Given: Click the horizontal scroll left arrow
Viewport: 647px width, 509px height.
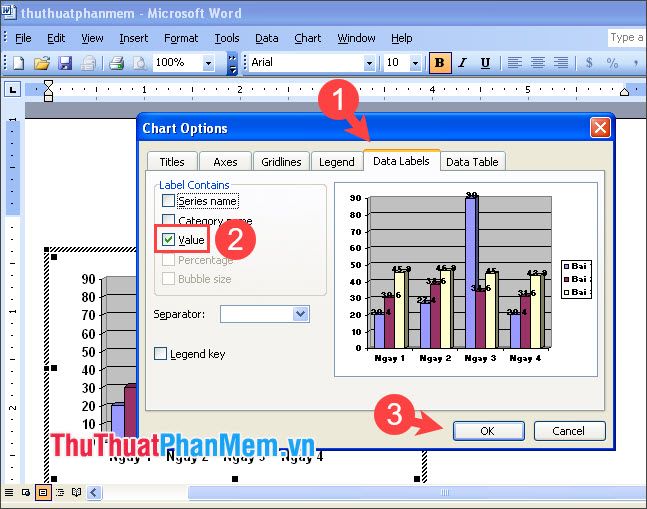Looking at the screenshot, I should point(94,492).
